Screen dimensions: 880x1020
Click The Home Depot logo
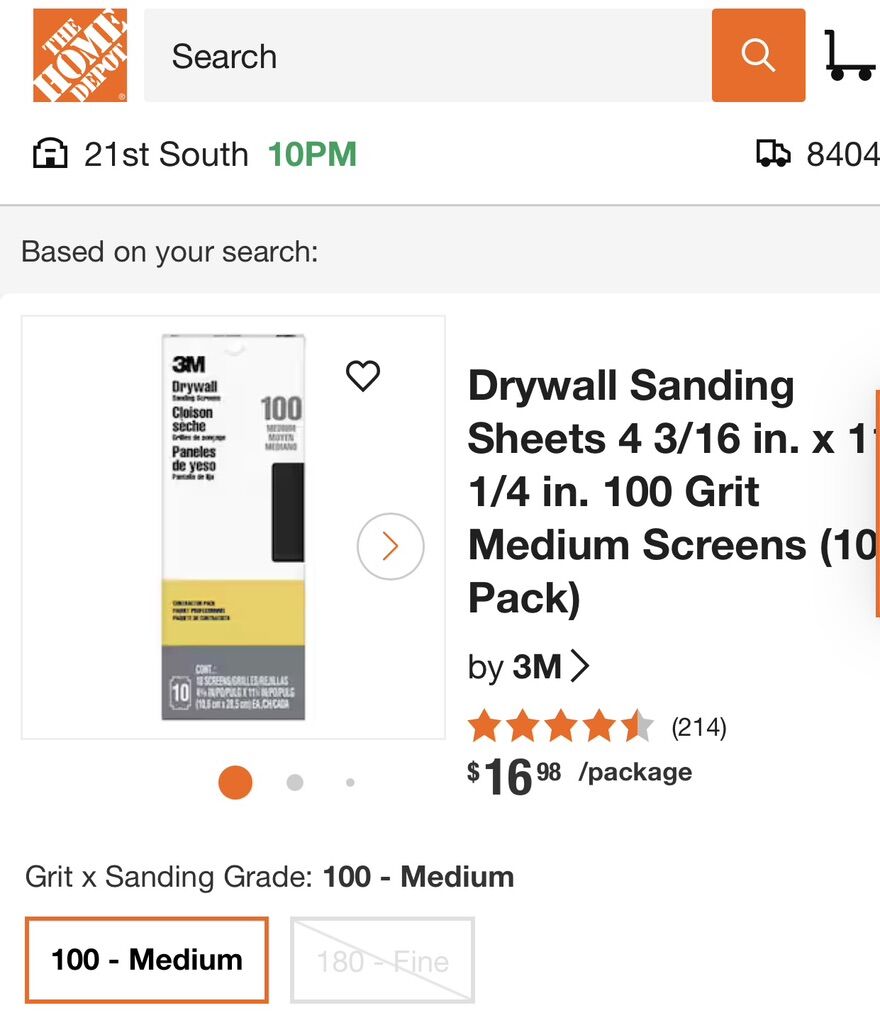pyautogui.click(x=80, y=56)
